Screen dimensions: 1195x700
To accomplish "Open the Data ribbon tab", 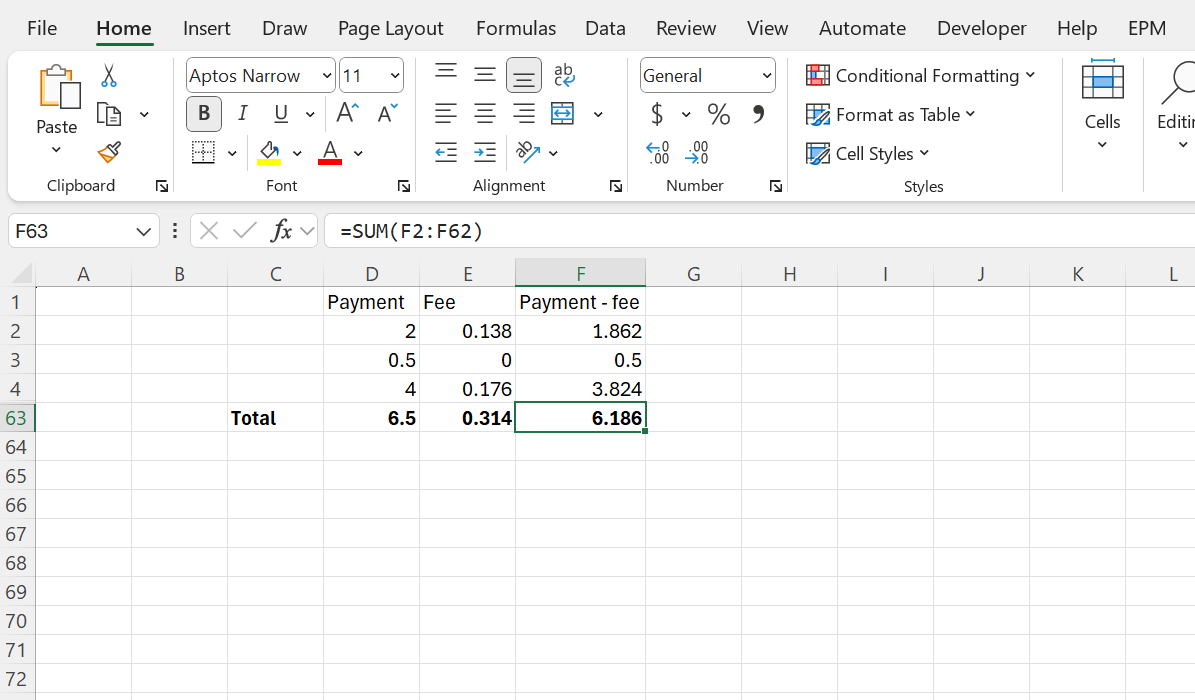I will coord(605,28).
